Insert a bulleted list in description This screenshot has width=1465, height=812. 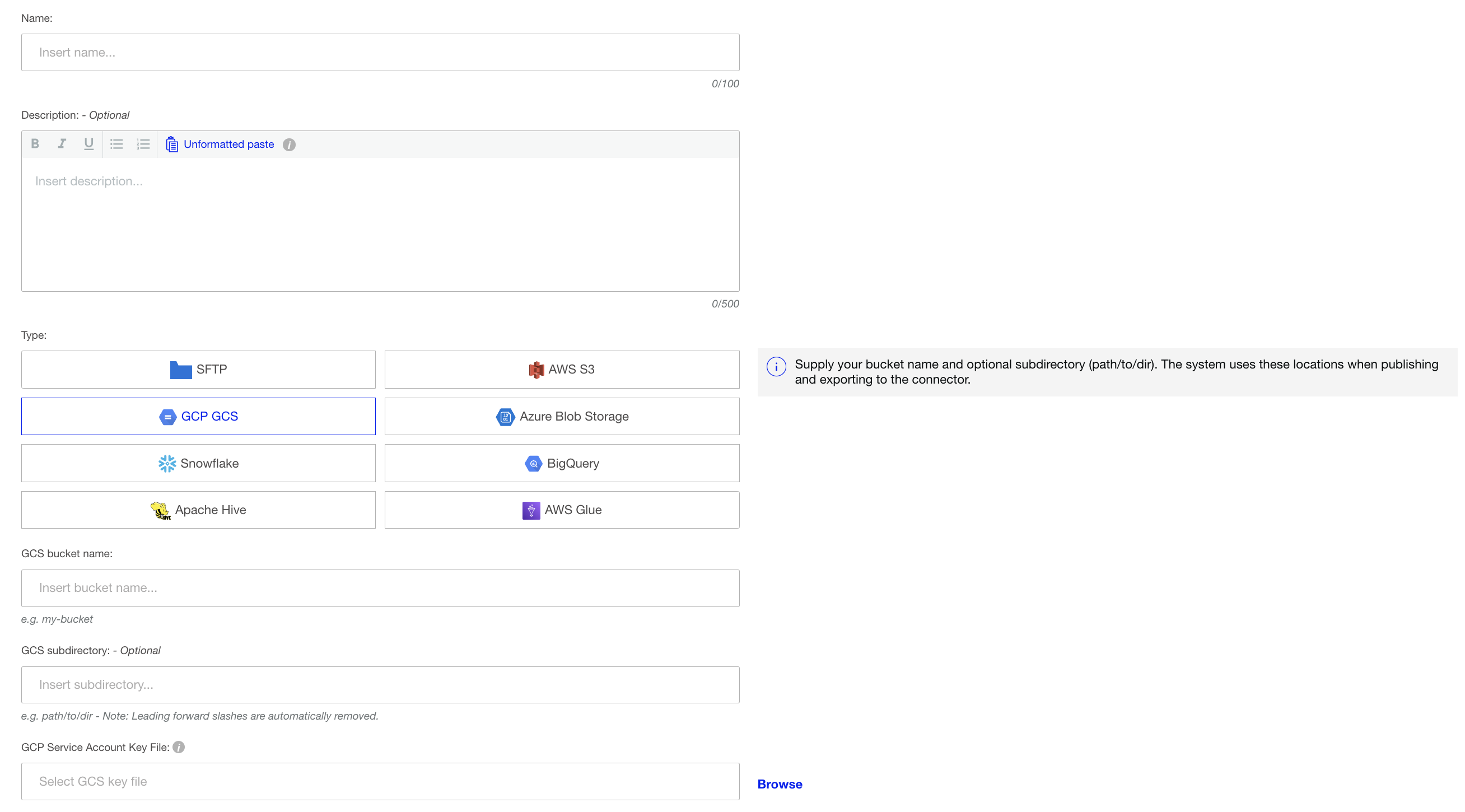click(116, 144)
